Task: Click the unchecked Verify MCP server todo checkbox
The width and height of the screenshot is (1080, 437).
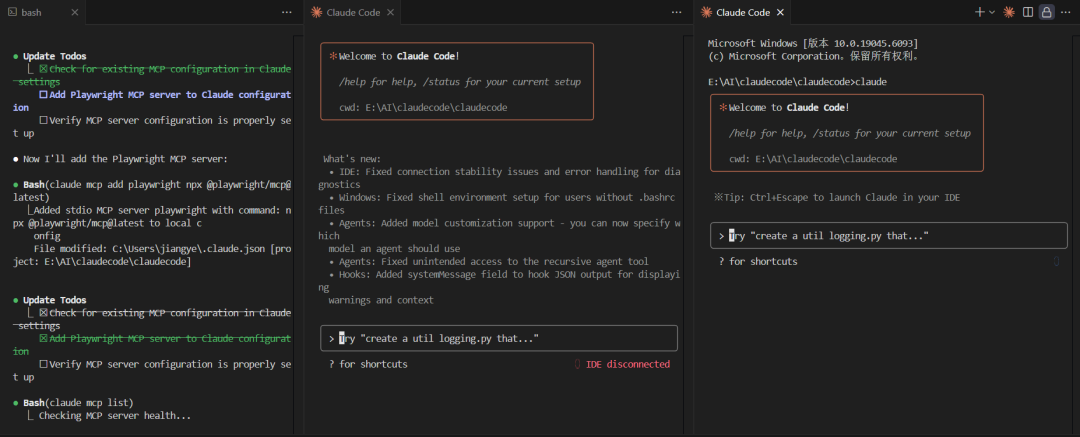Action: point(44,364)
